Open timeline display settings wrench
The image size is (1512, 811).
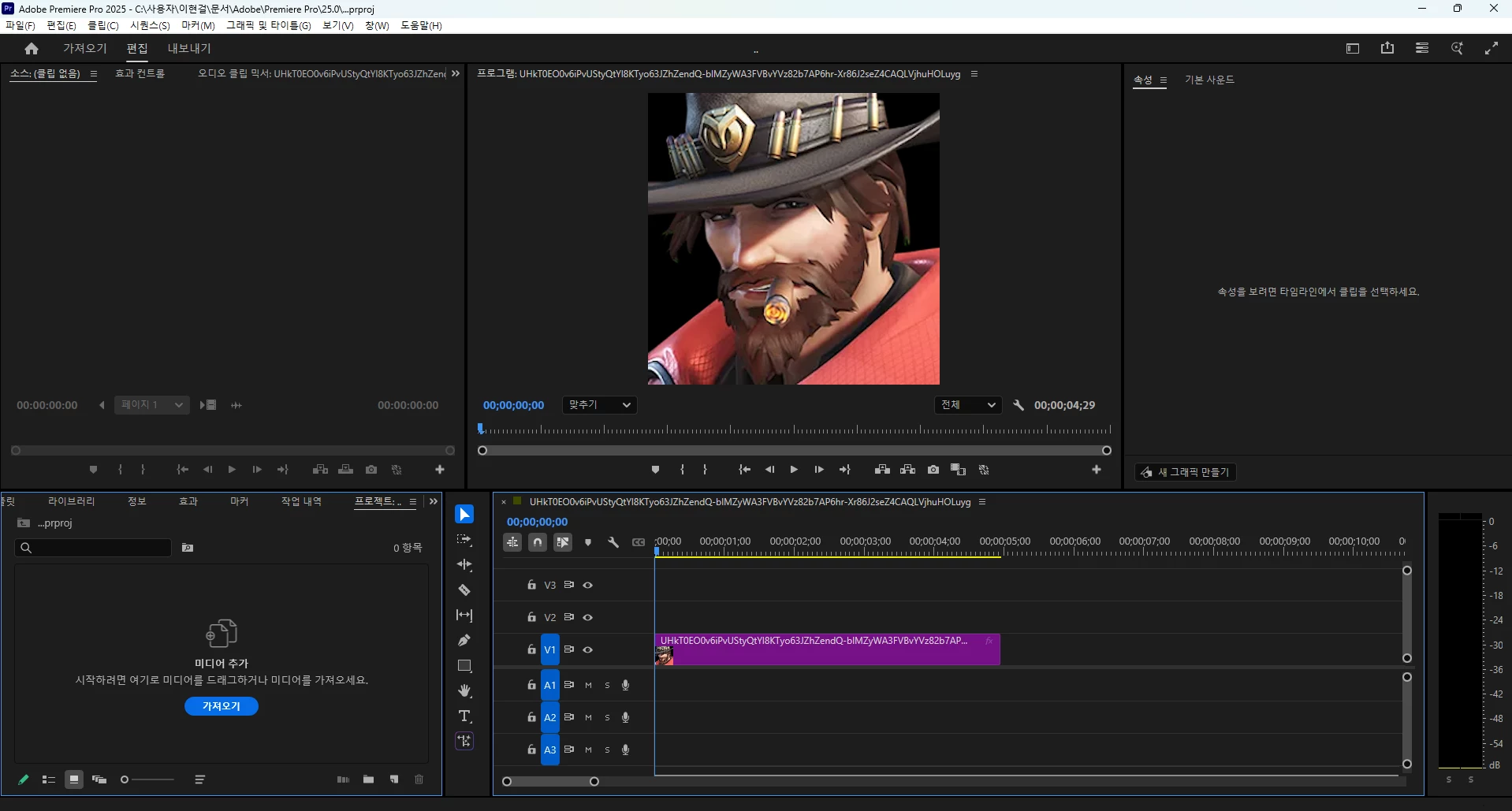[x=613, y=542]
